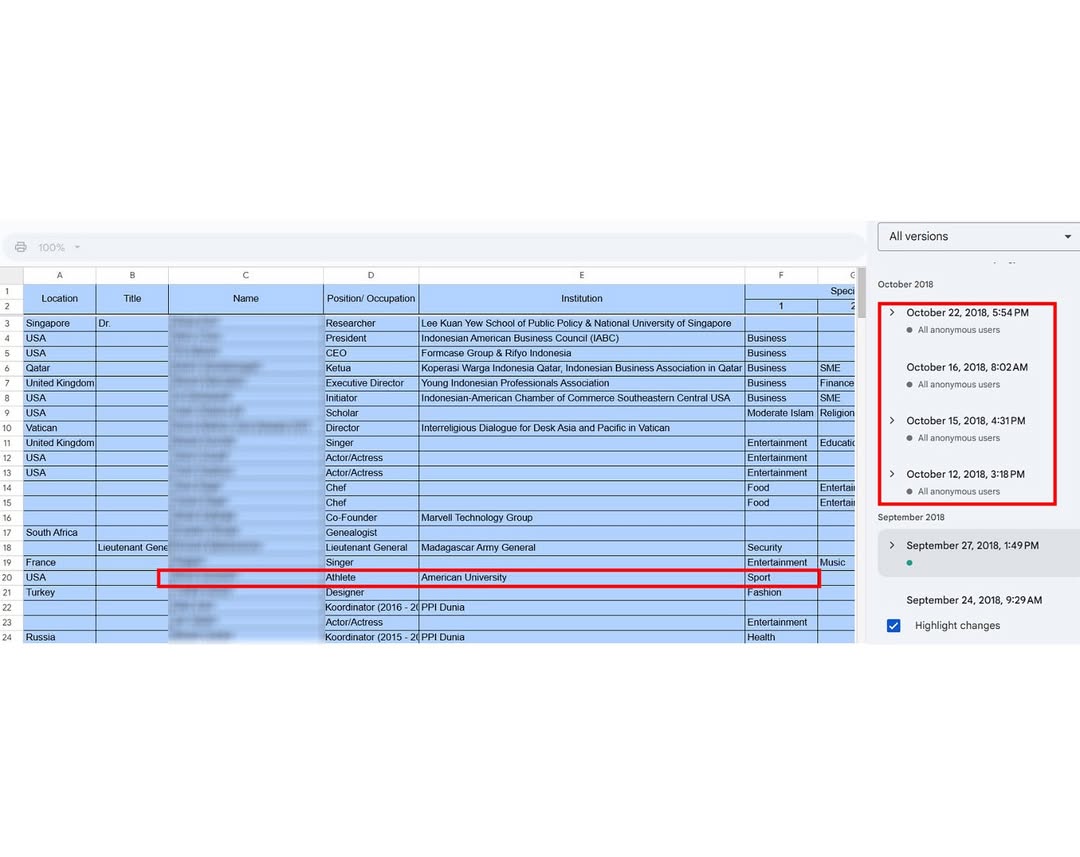Click the print icon in the toolbar
The image size is (1080, 857).
(20, 247)
